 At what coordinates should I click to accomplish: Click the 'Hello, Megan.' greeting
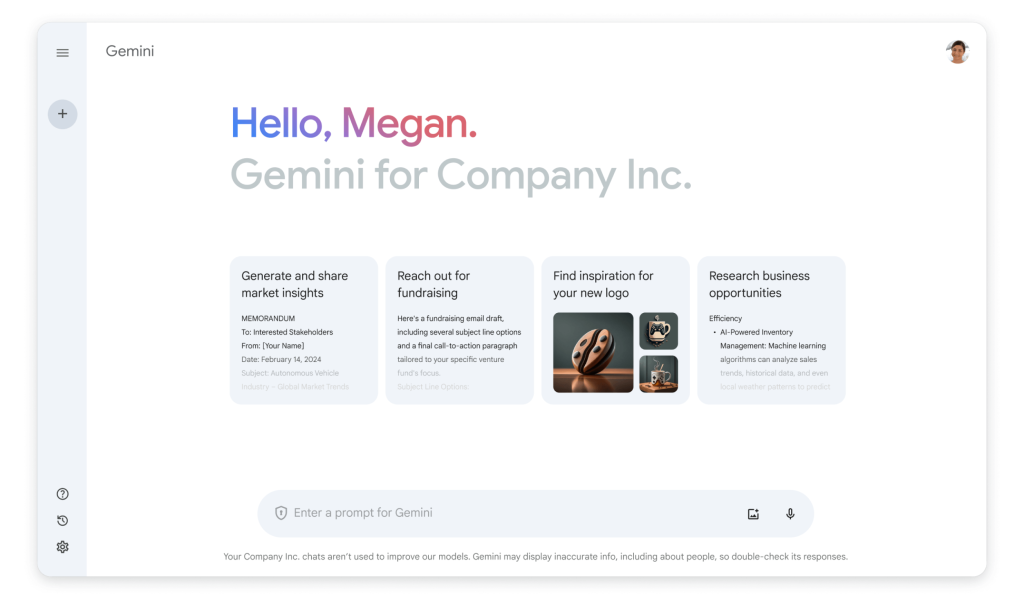click(x=354, y=124)
